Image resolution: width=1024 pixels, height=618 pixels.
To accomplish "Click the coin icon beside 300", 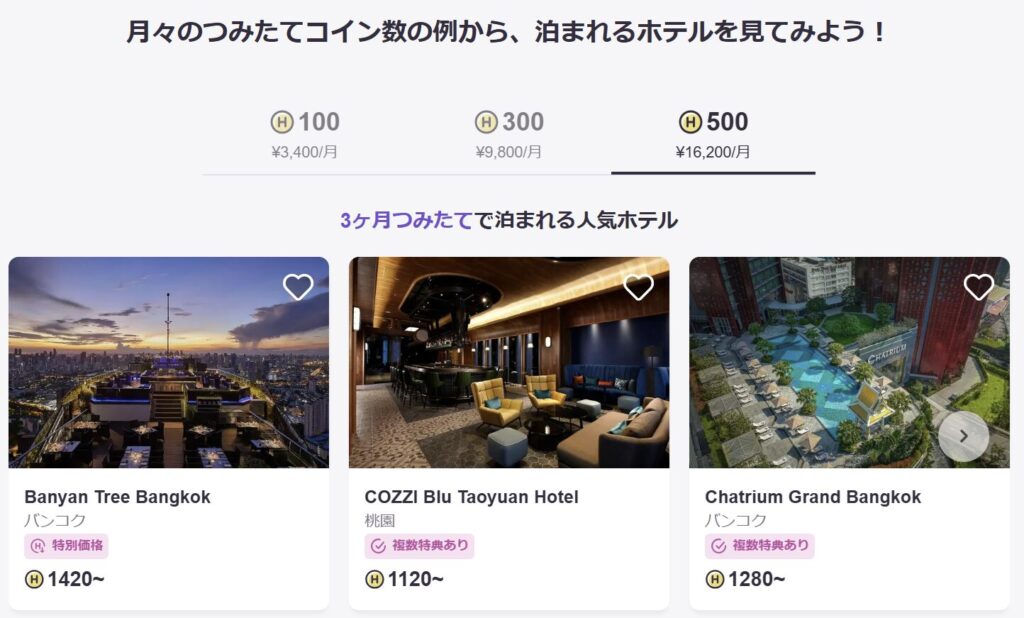I will (486, 123).
